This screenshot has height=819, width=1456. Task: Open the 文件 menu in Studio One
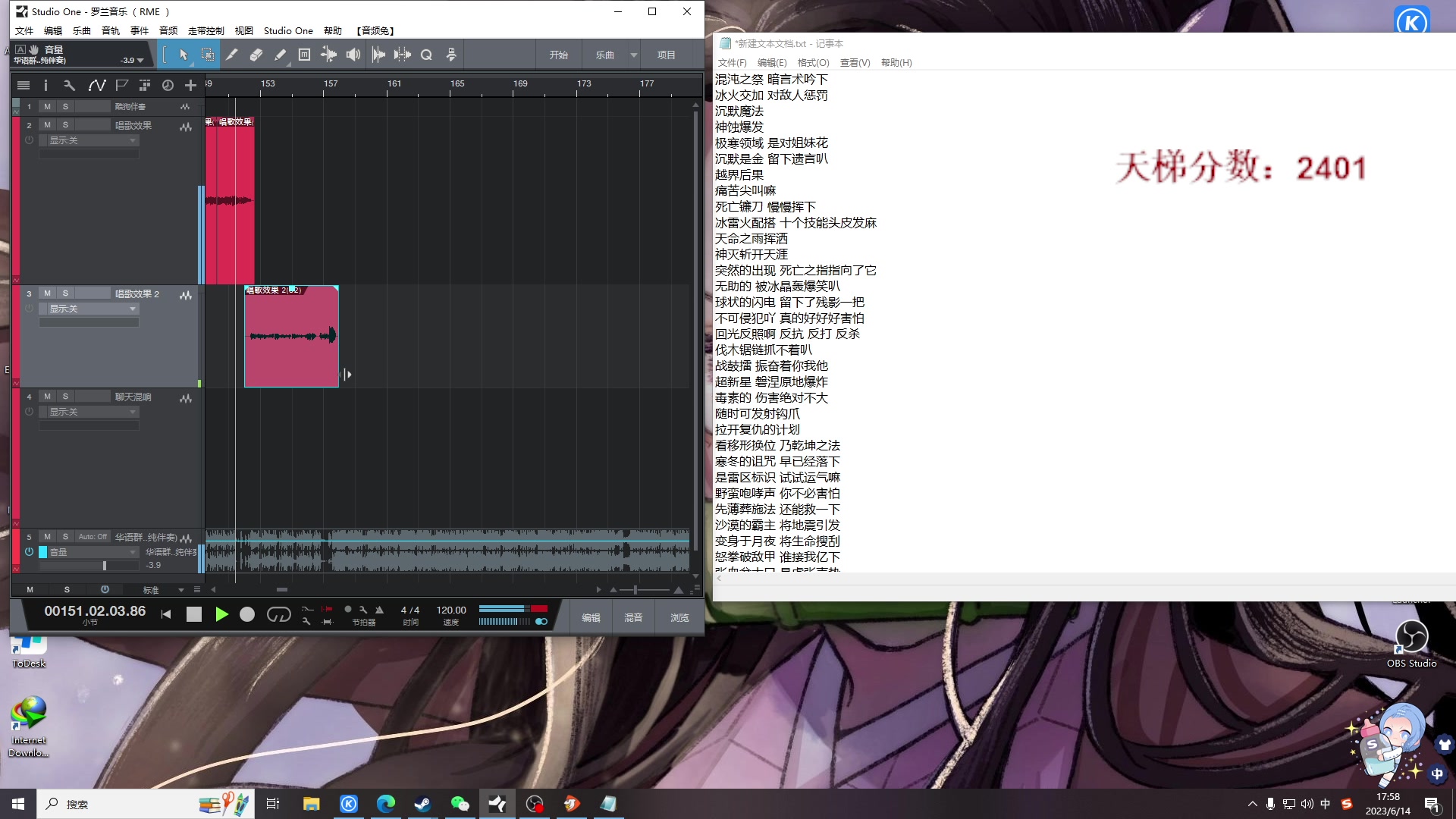pos(24,30)
